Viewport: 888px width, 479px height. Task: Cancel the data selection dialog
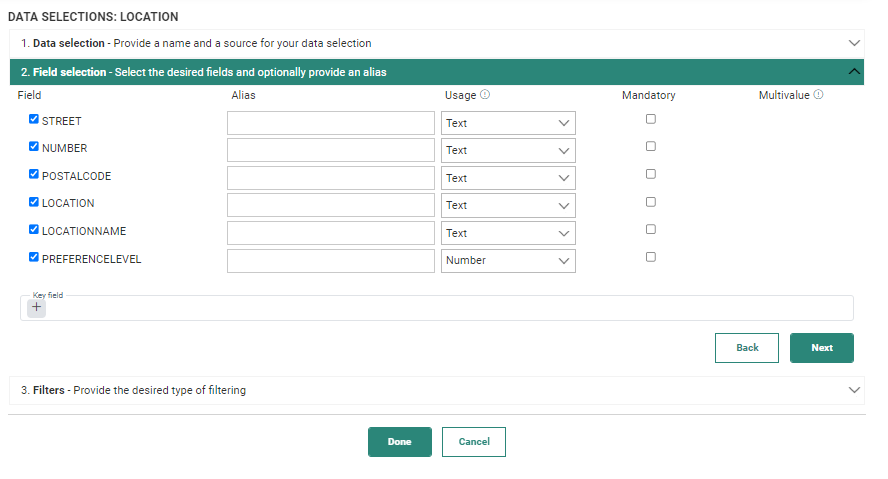[473, 442]
